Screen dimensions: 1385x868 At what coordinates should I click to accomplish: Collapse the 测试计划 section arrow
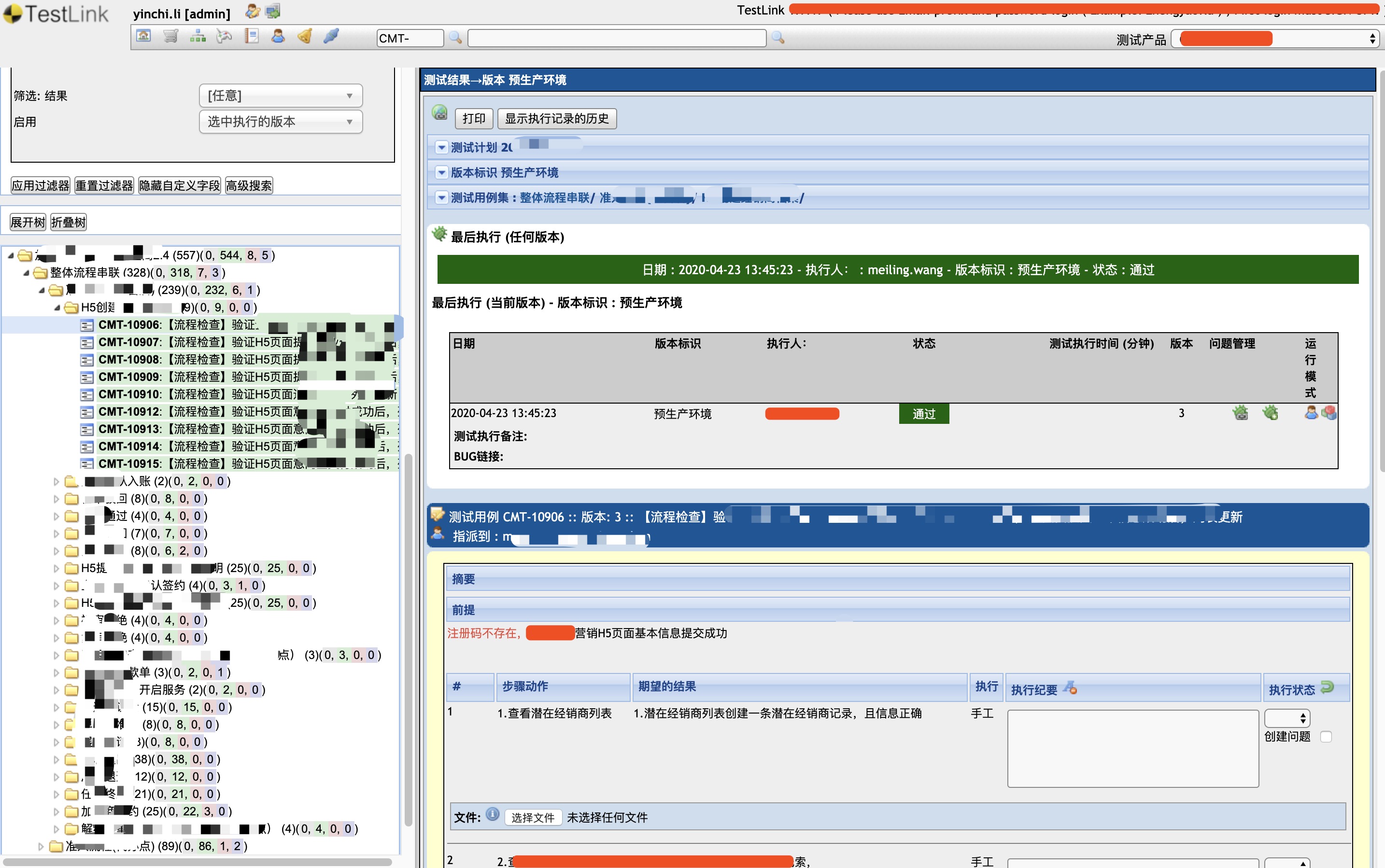coord(441,148)
